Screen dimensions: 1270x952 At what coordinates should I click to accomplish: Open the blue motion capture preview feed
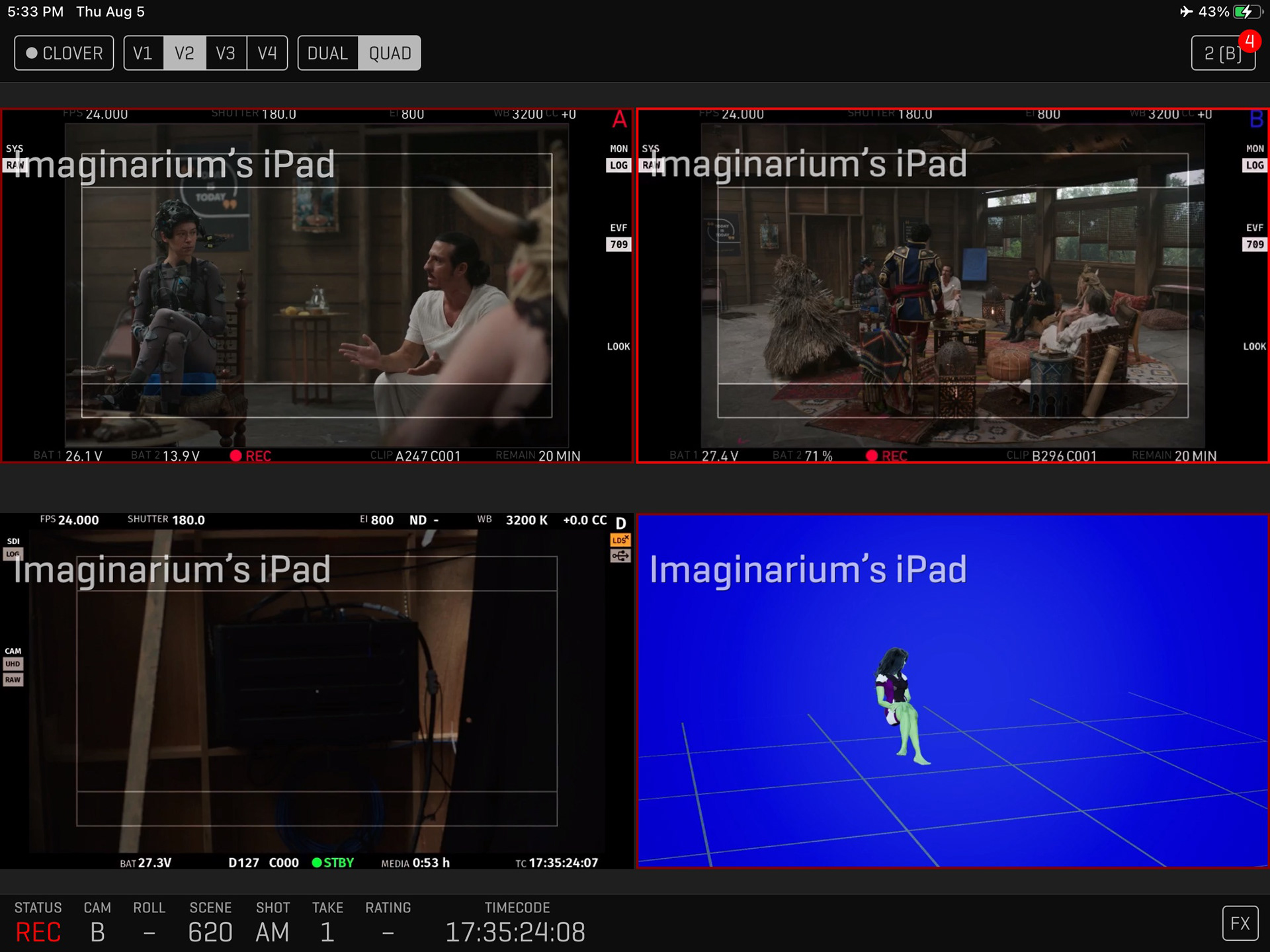pos(952,691)
